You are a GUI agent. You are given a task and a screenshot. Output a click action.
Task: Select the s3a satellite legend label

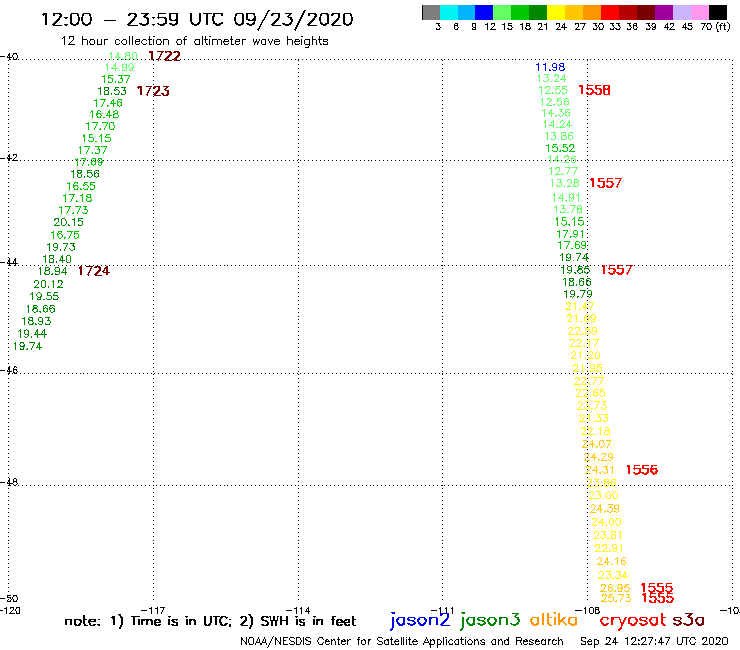point(689,620)
